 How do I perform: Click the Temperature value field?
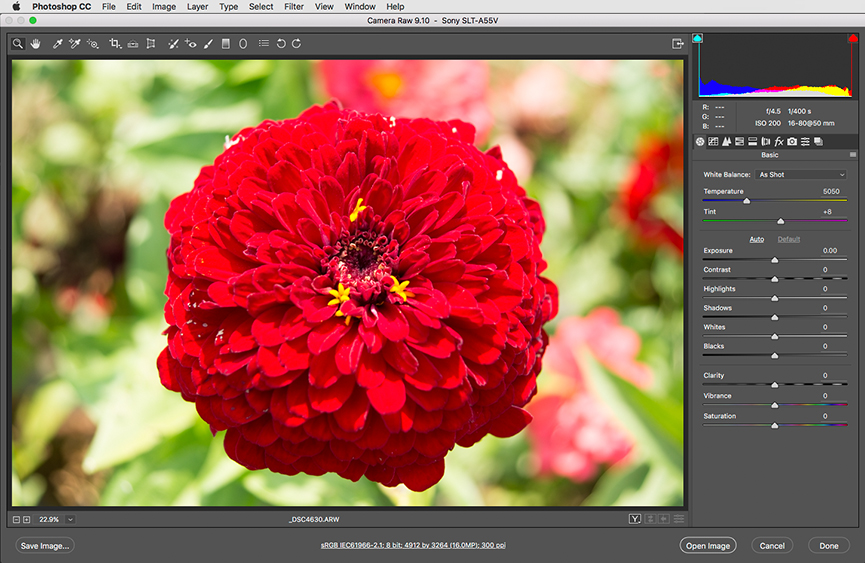[831, 191]
